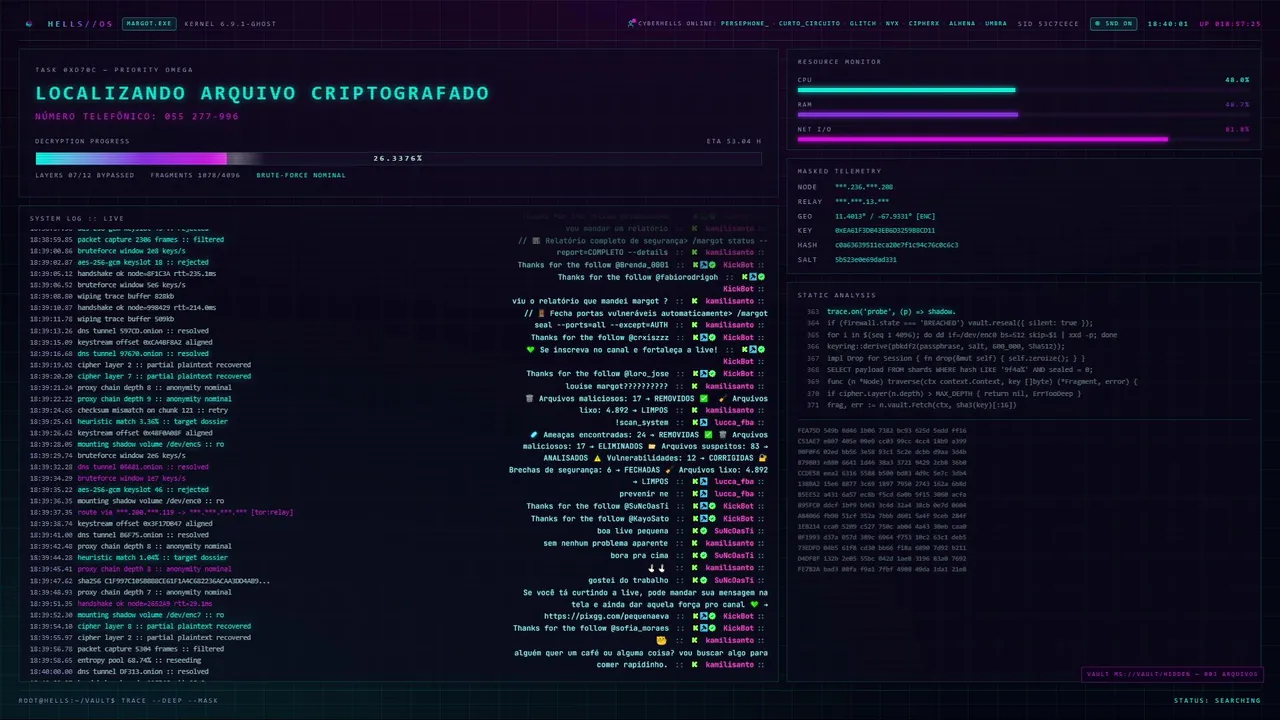The height and width of the screenshot is (720, 1280).
Task: Click the clipboard emoji before 'Relatório completo'
Action: pos(534,241)
